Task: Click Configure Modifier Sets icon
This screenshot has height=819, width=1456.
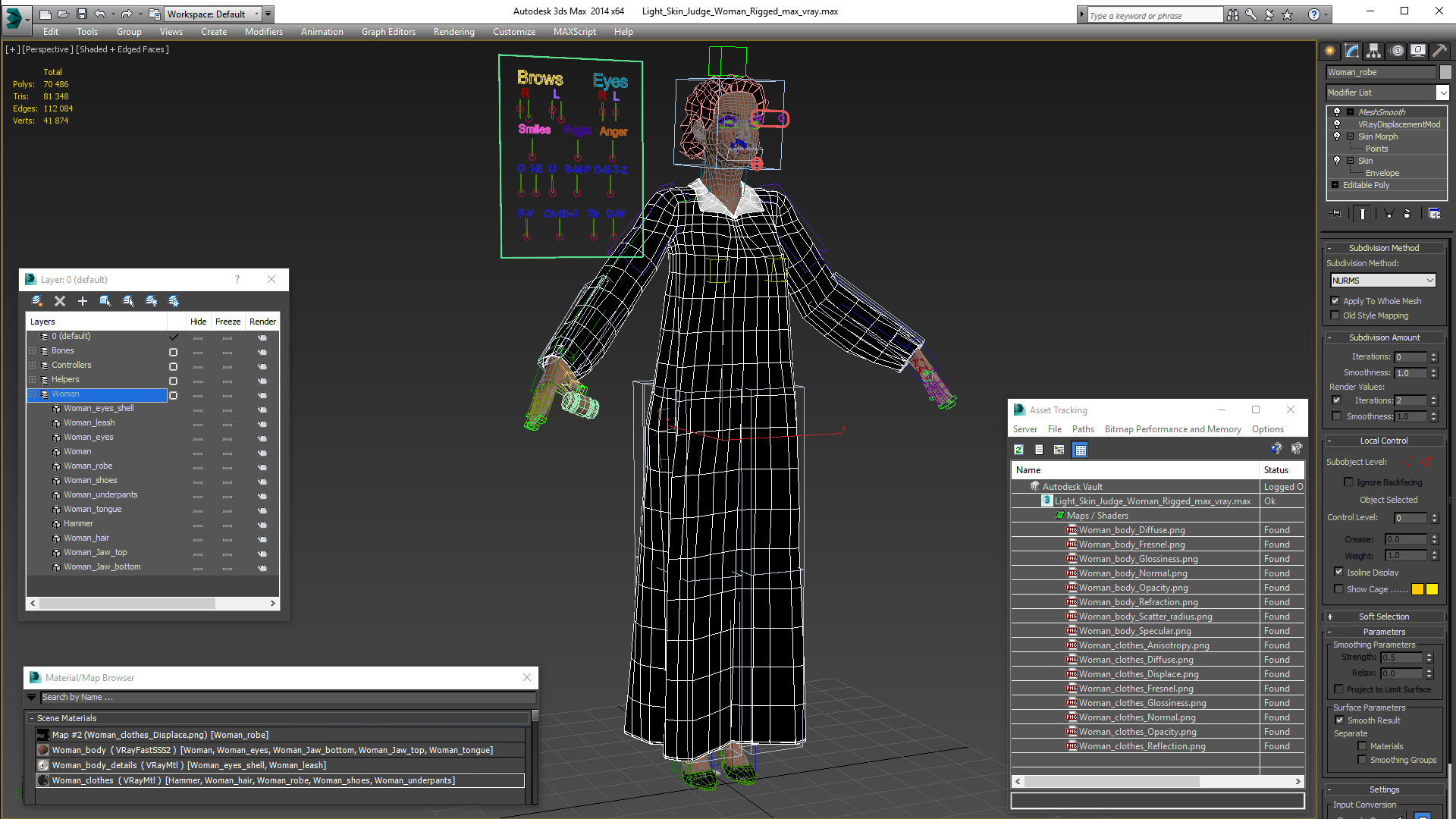Action: 1434,214
